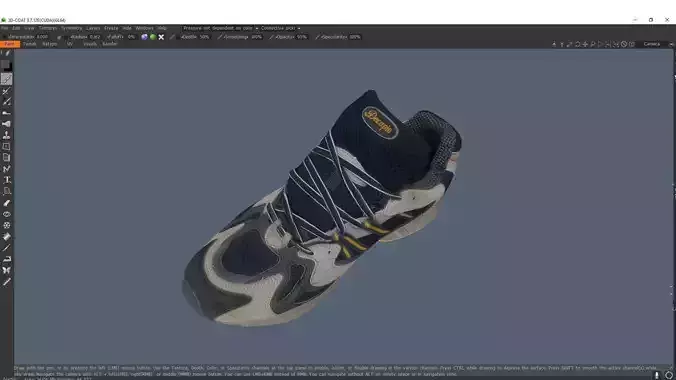Click the Depth percentage field
The image size is (676, 380).
point(204,37)
